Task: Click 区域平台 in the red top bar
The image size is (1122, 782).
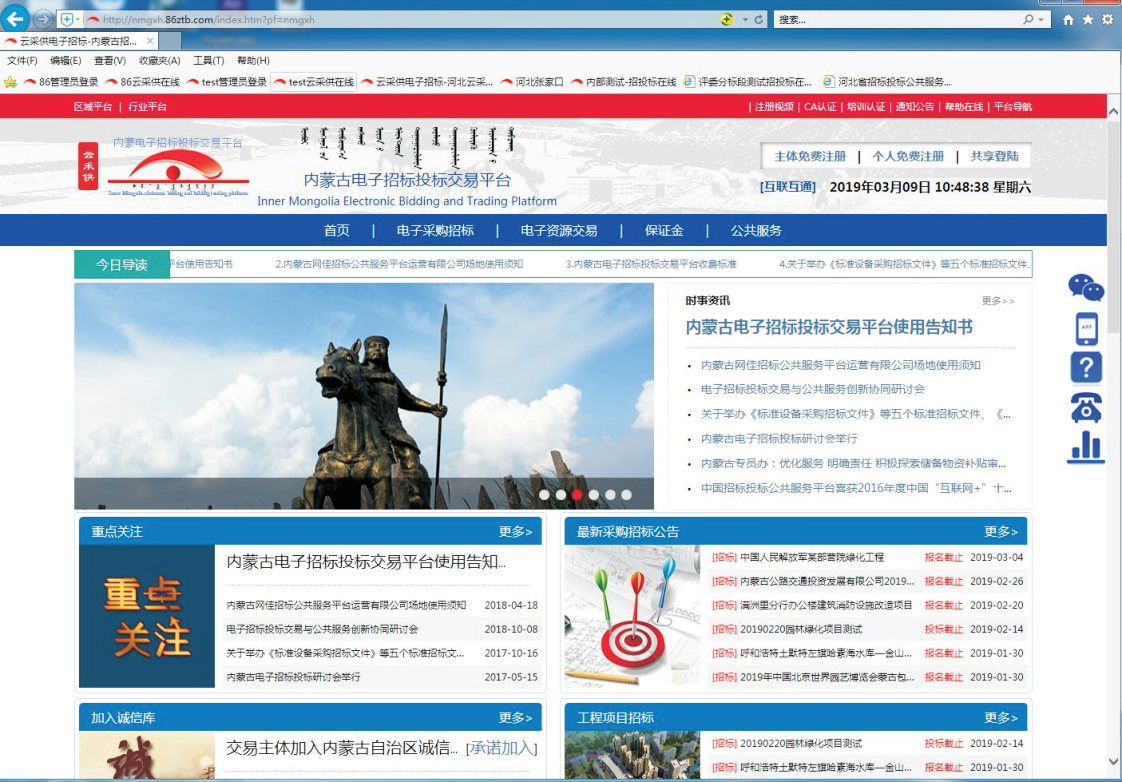Action: [x=93, y=107]
